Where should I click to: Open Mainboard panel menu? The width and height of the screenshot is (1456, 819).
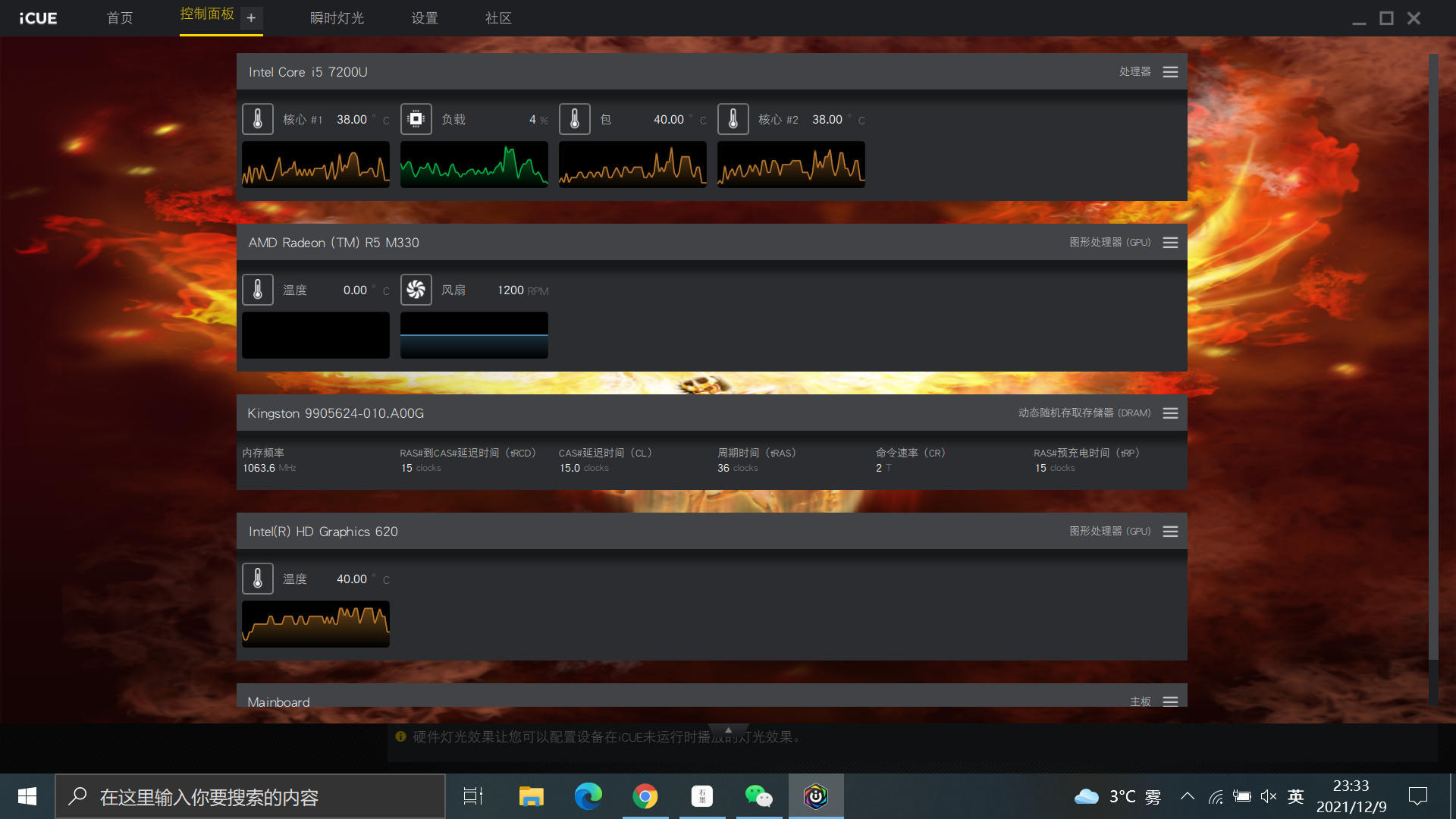1170,701
